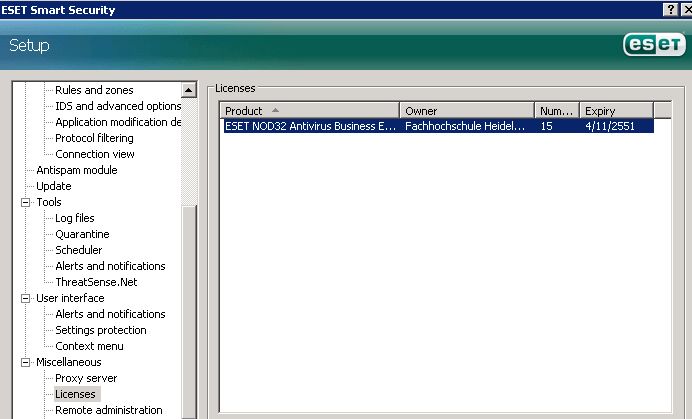Select the Miscellaneous tree label

click(68, 362)
